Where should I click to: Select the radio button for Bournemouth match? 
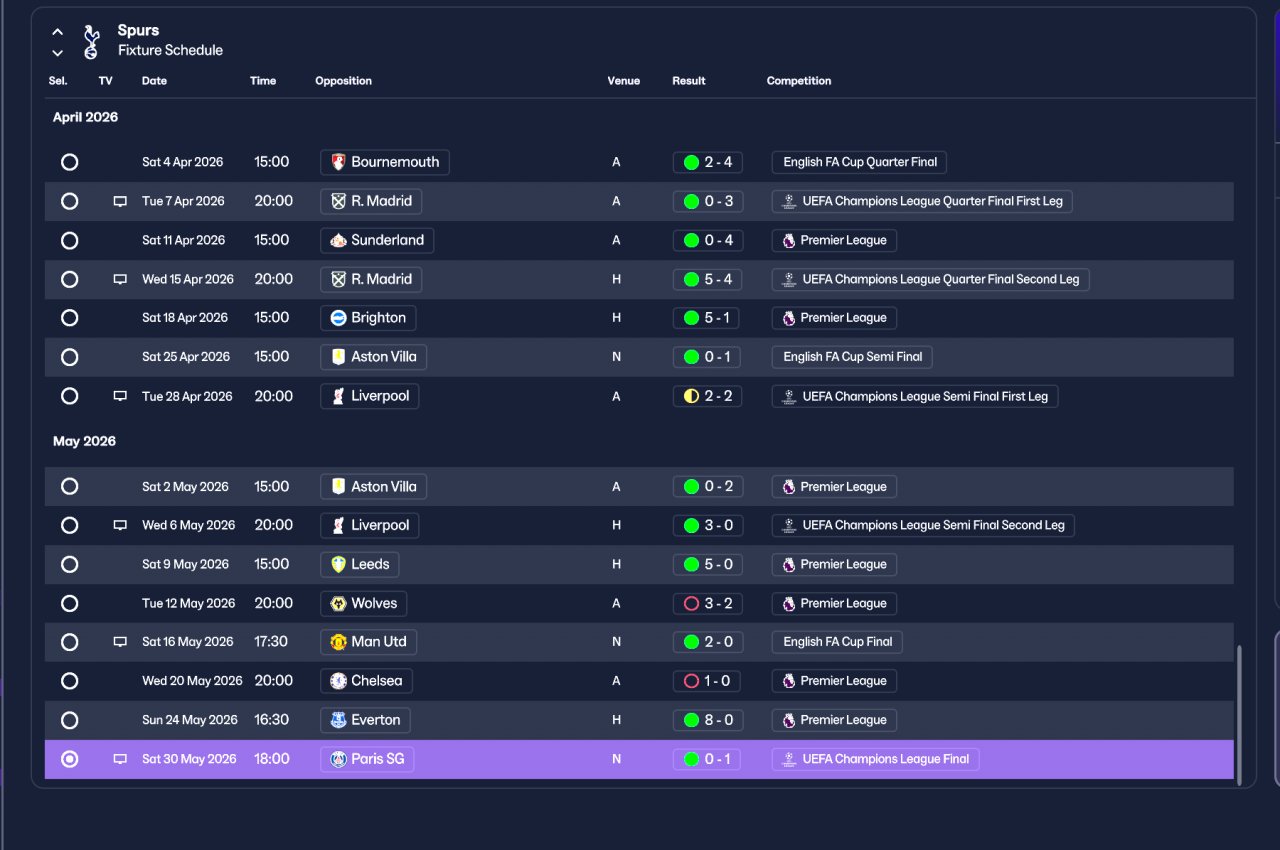click(x=69, y=162)
